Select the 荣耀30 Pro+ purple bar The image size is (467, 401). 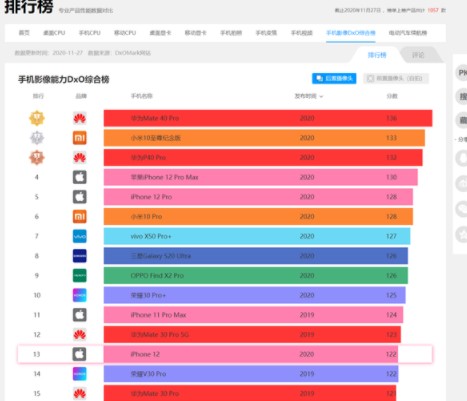pyautogui.click(x=255, y=295)
